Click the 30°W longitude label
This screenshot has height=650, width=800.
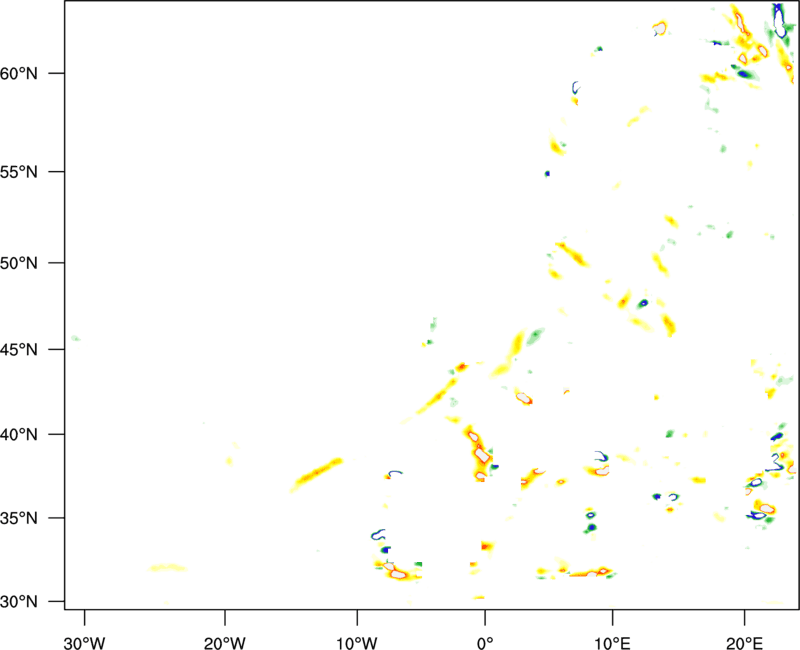tap(84, 643)
